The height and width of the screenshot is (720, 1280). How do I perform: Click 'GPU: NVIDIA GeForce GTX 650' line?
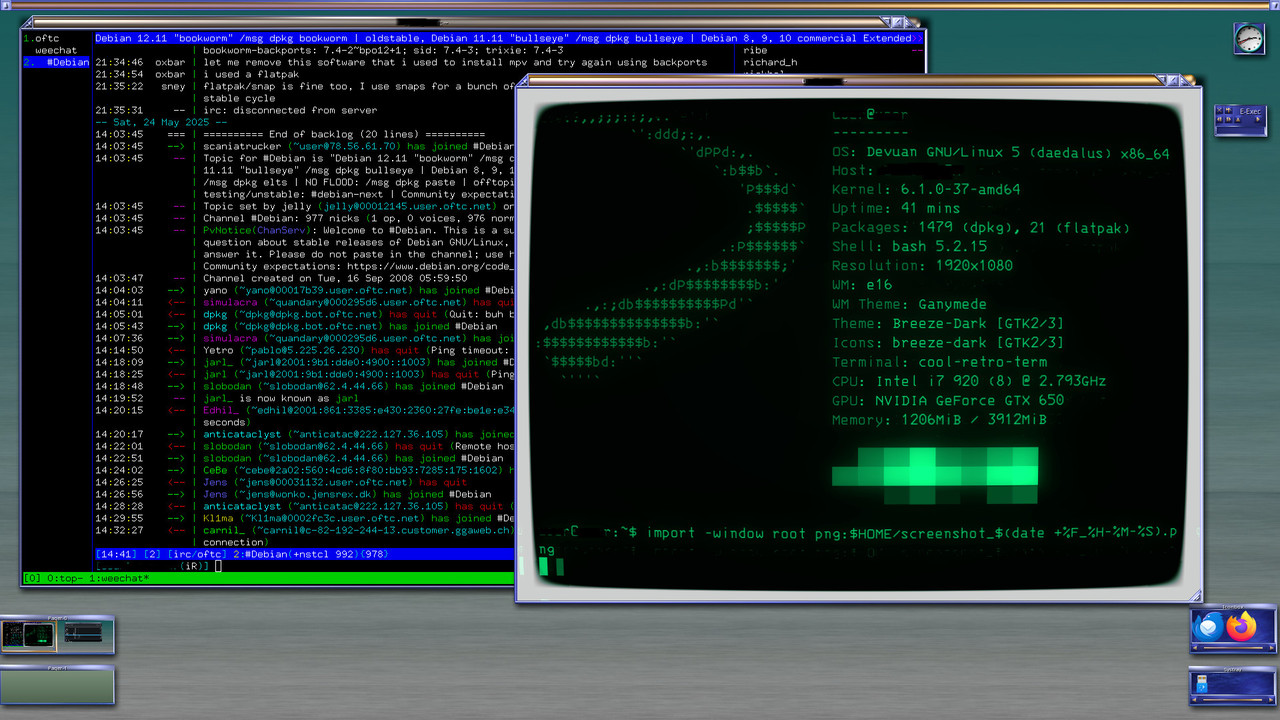[x=948, y=400]
